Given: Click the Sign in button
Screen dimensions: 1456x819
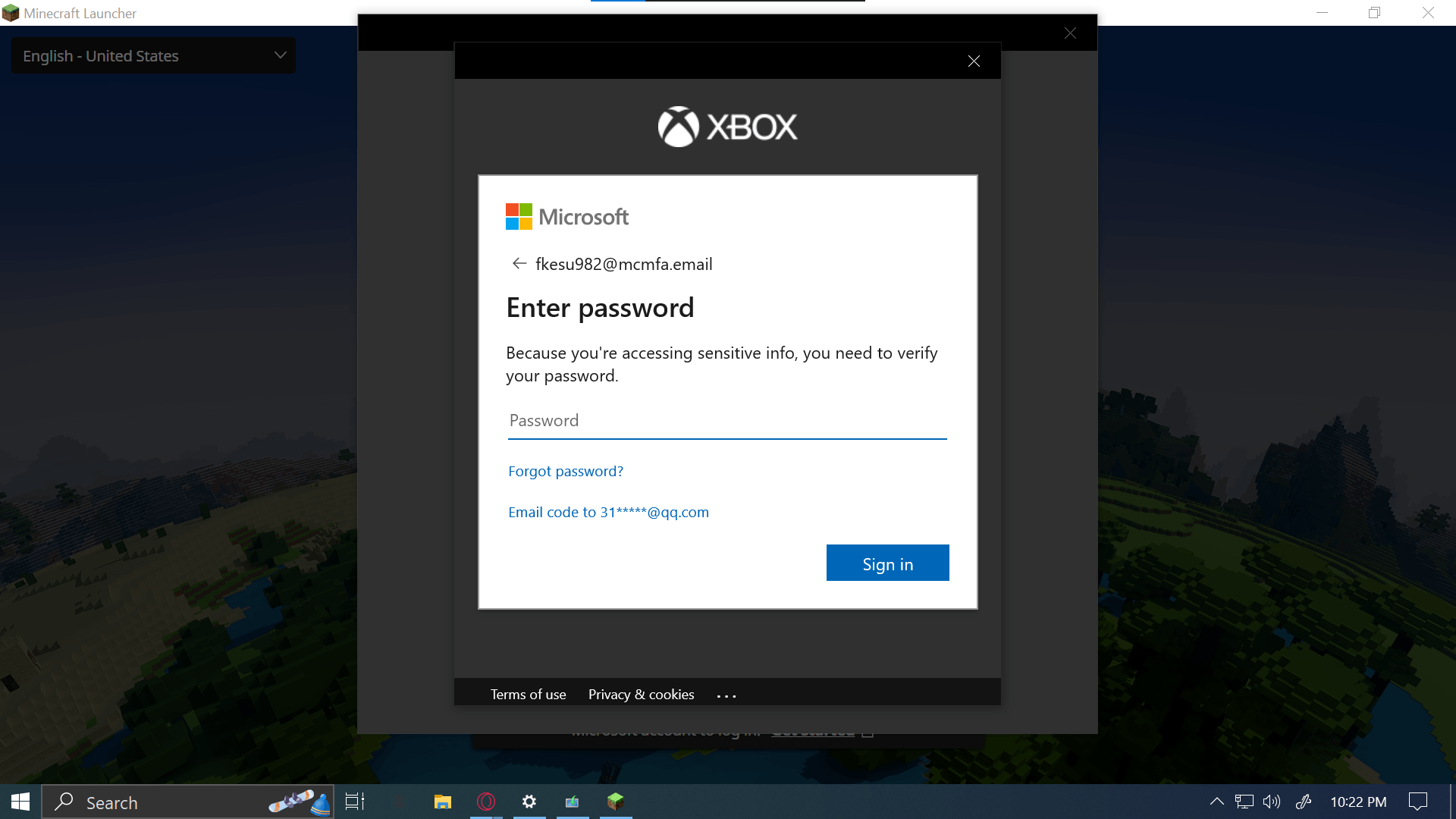Looking at the screenshot, I should point(888,563).
